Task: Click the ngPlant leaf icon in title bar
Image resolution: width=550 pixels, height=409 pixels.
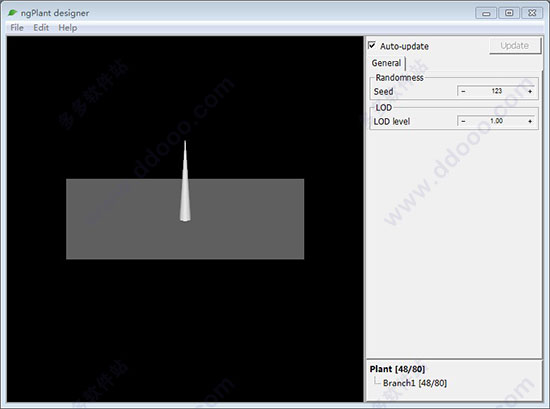Action: (x=13, y=13)
